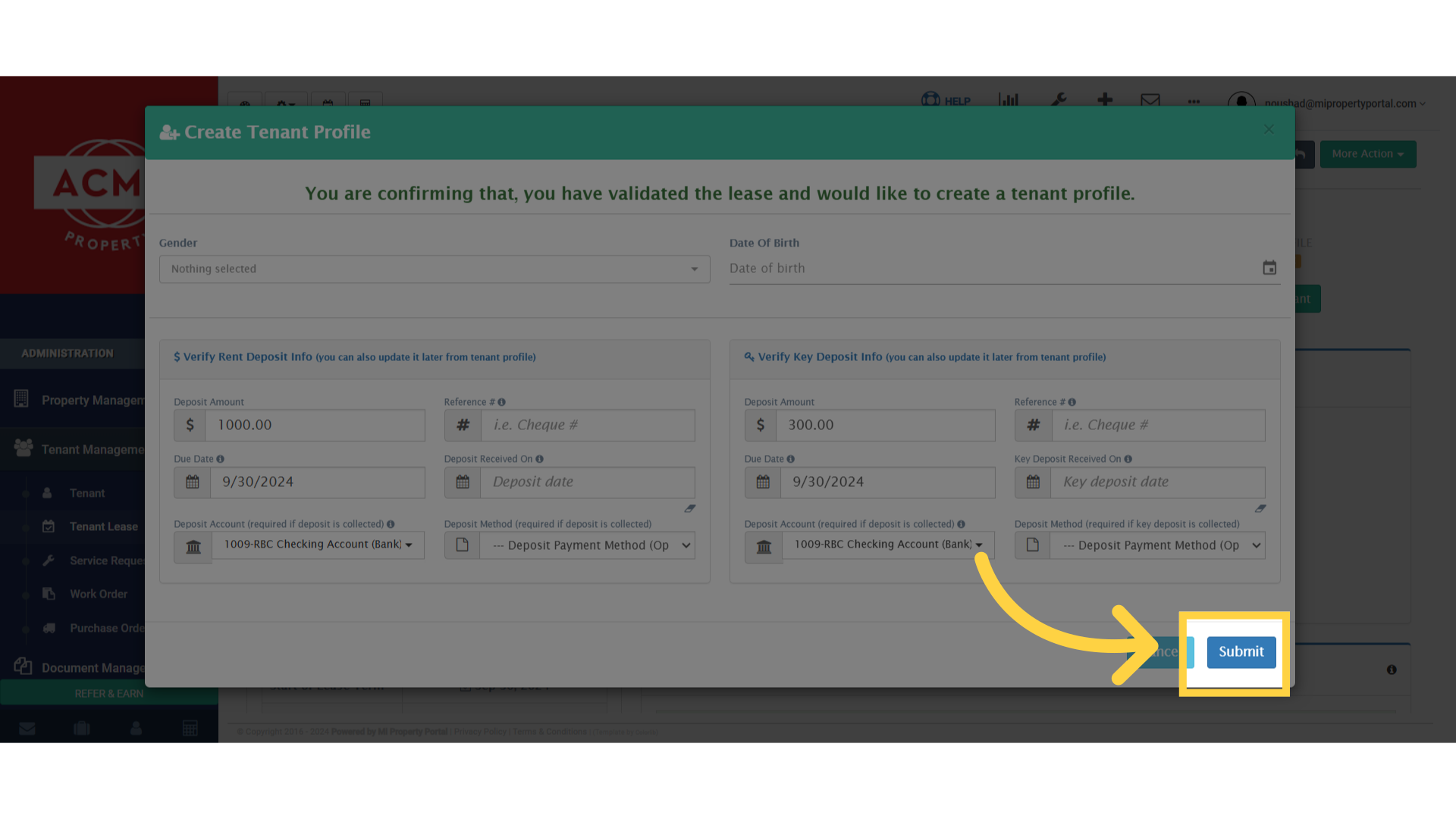The width and height of the screenshot is (1456, 819).
Task: Click the Key Deposit Reference cheque number field
Action: click(1158, 425)
